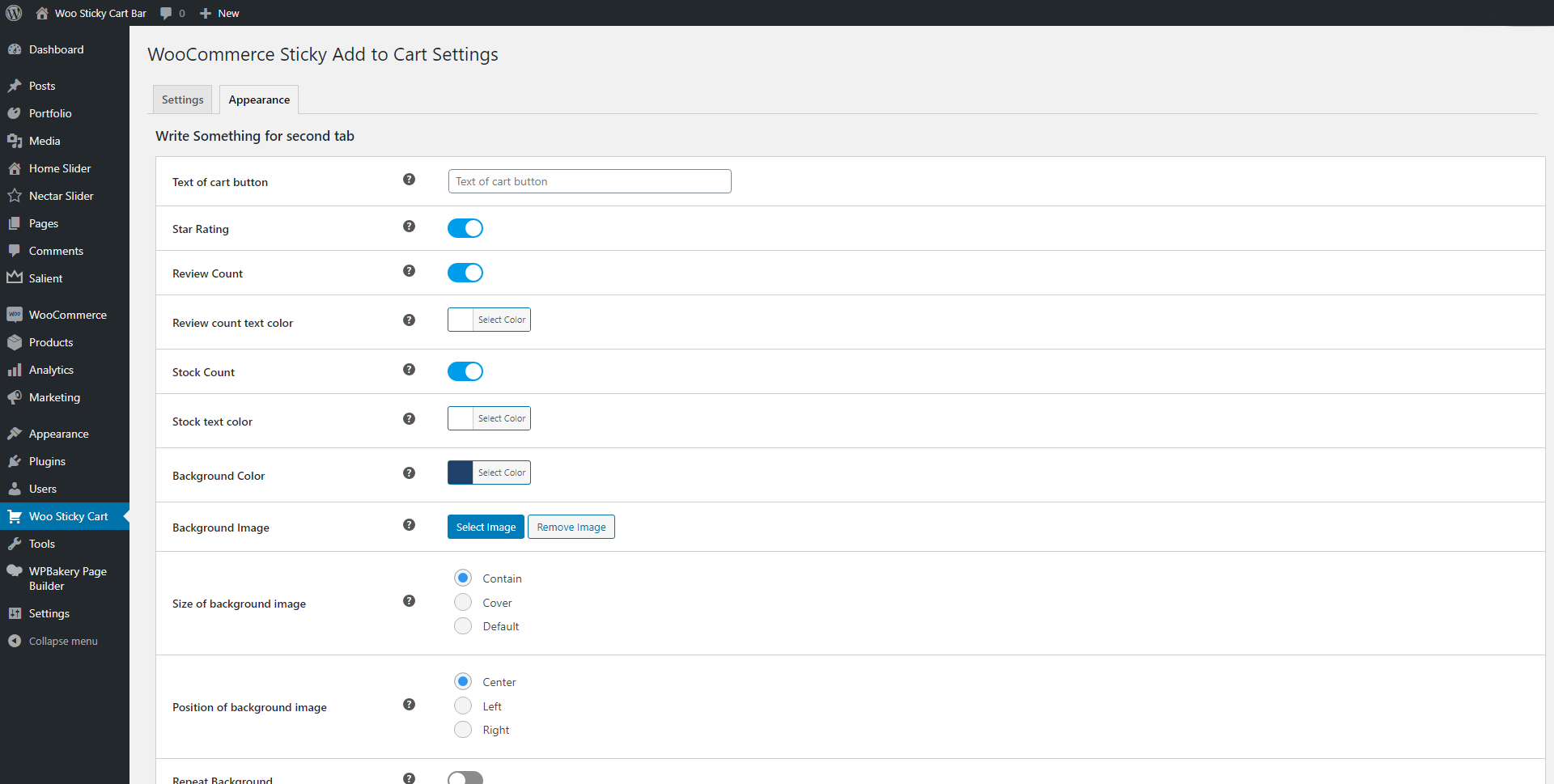Click help icon next to Star Rating
Viewport: 1554px width, 784px height.
point(409,227)
